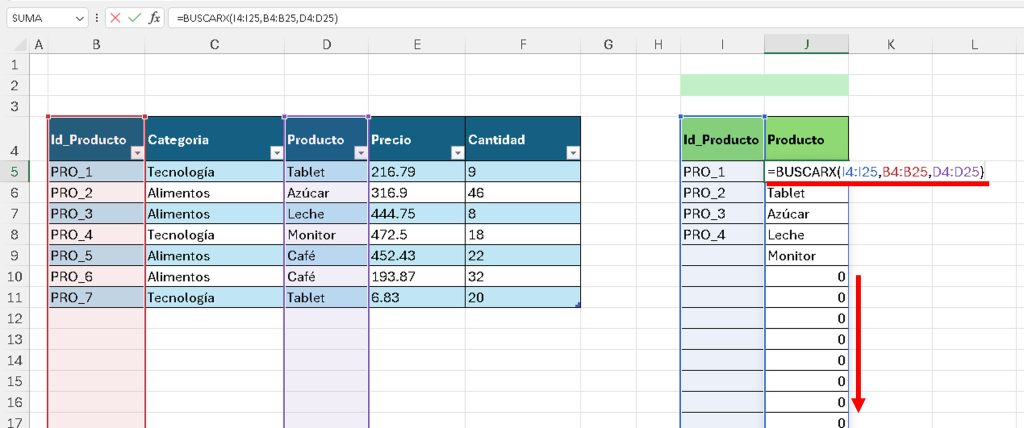The image size is (1024, 428).
Task: Show the Cantidad filter options
Action: (x=571, y=153)
